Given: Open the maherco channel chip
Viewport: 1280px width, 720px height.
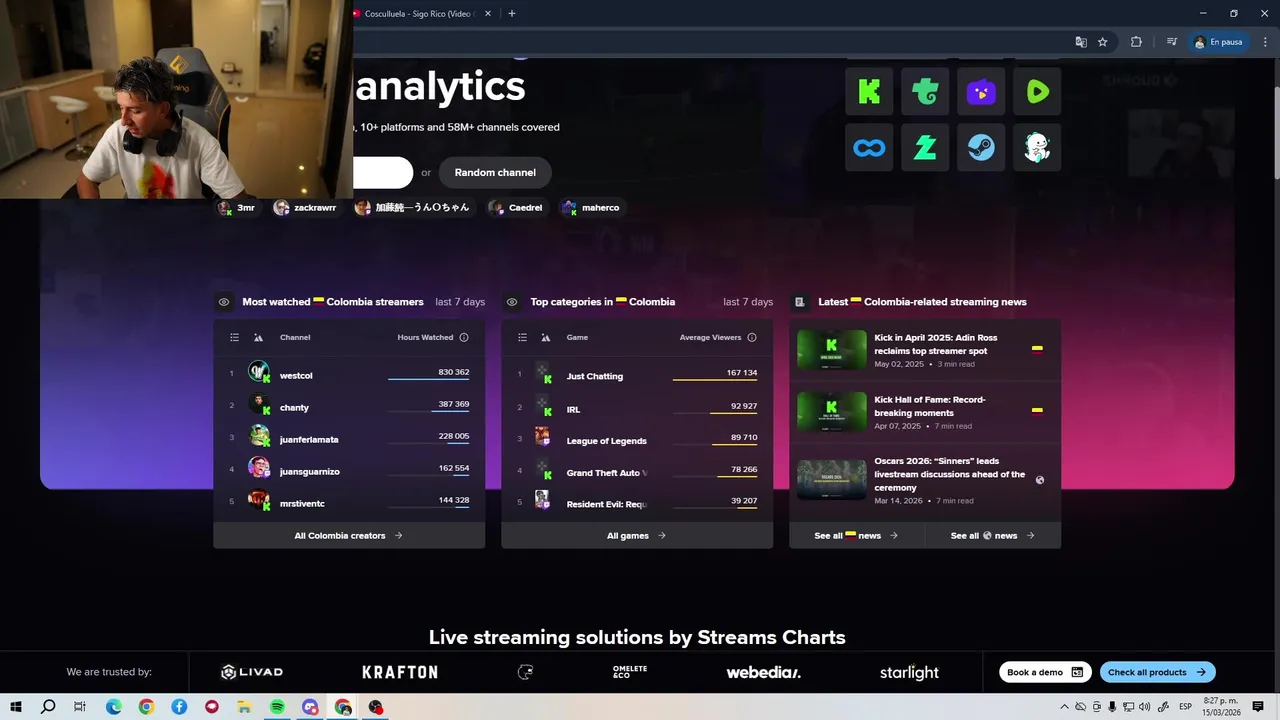Looking at the screenshot, I should [x=591, y=208].
